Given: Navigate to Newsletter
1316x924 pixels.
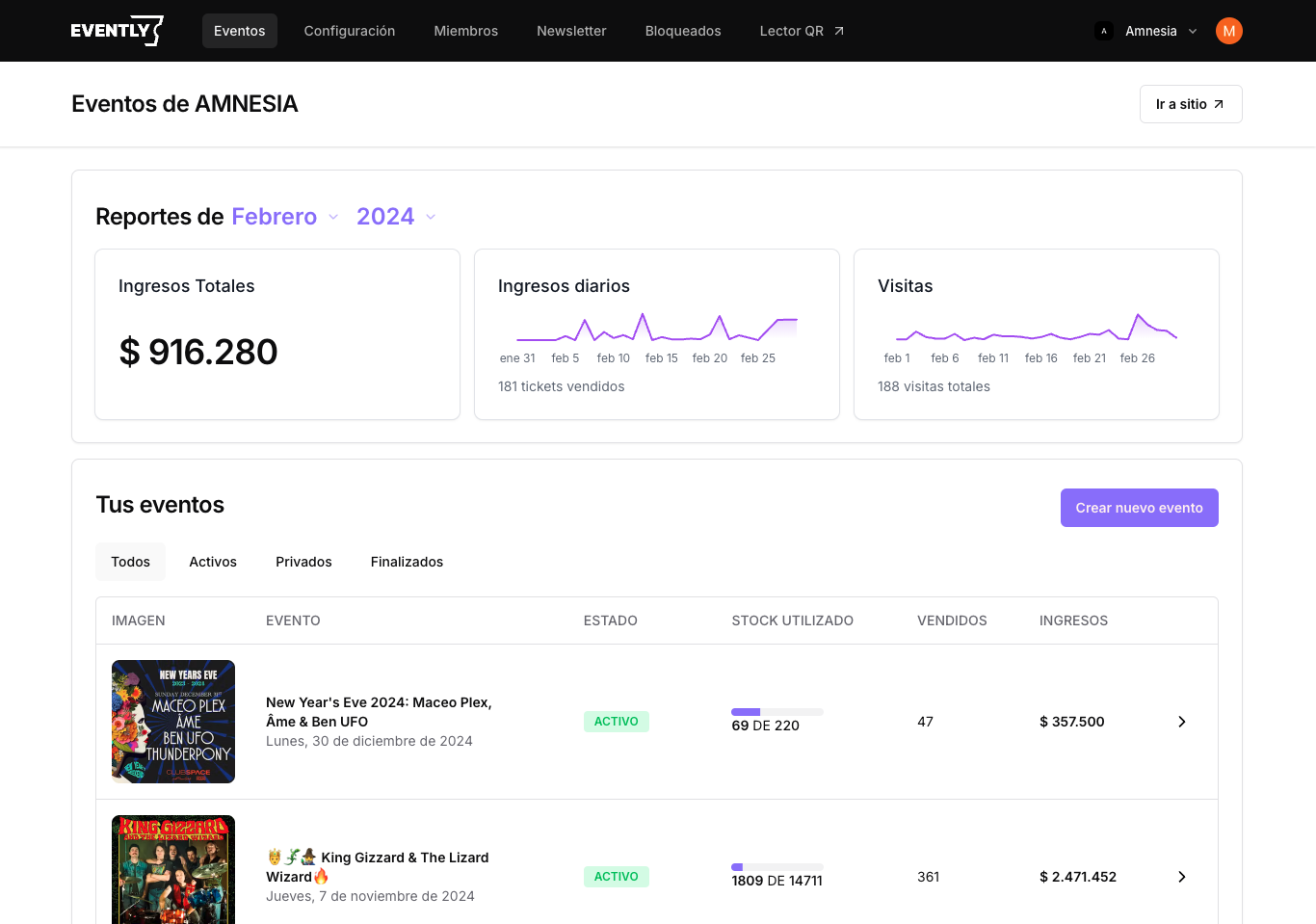Looking at the screenshot, I should [x=571, y=31].
